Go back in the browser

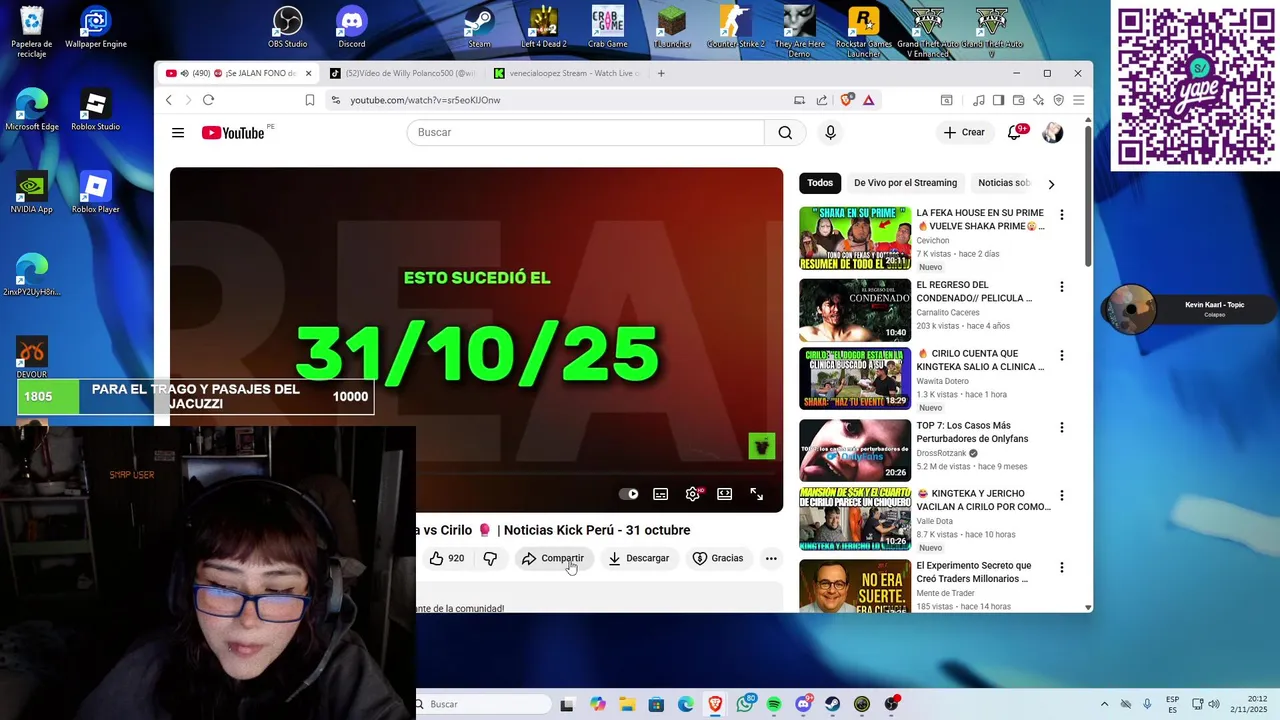tap(168, 100)
